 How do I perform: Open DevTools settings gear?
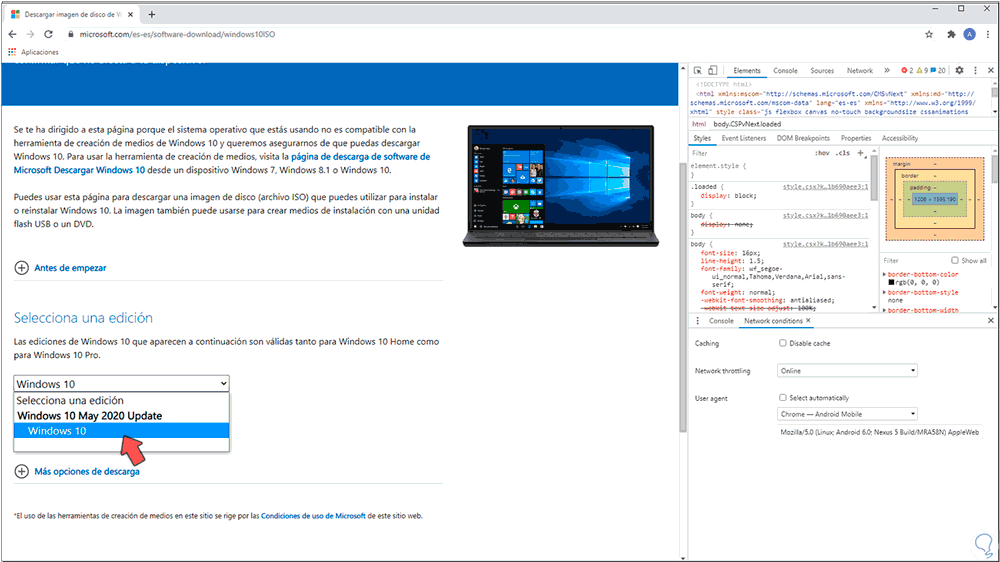[x=959, y=71]
